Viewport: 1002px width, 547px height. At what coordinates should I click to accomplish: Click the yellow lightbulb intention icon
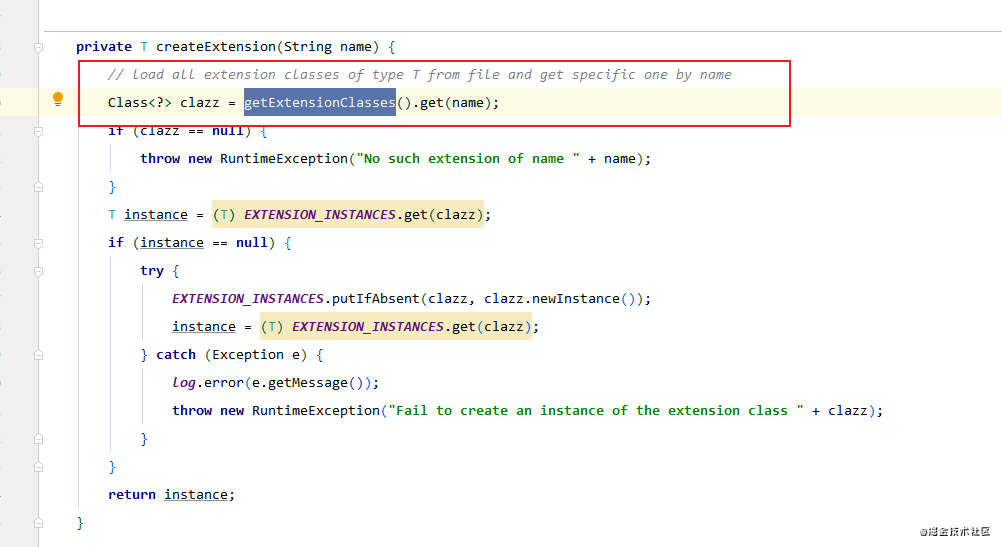pyautogui.click(x=58, y=99)
